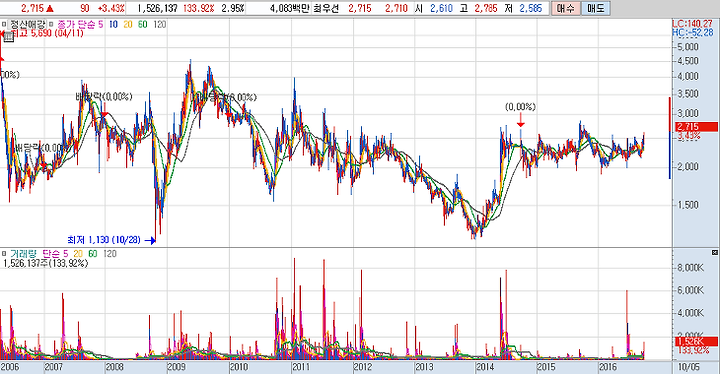The height and width of the screenshot is (374, 720).
Task: Click the 1,526,137주(133,92%) volume readout
Action: [x=45, y=263]
